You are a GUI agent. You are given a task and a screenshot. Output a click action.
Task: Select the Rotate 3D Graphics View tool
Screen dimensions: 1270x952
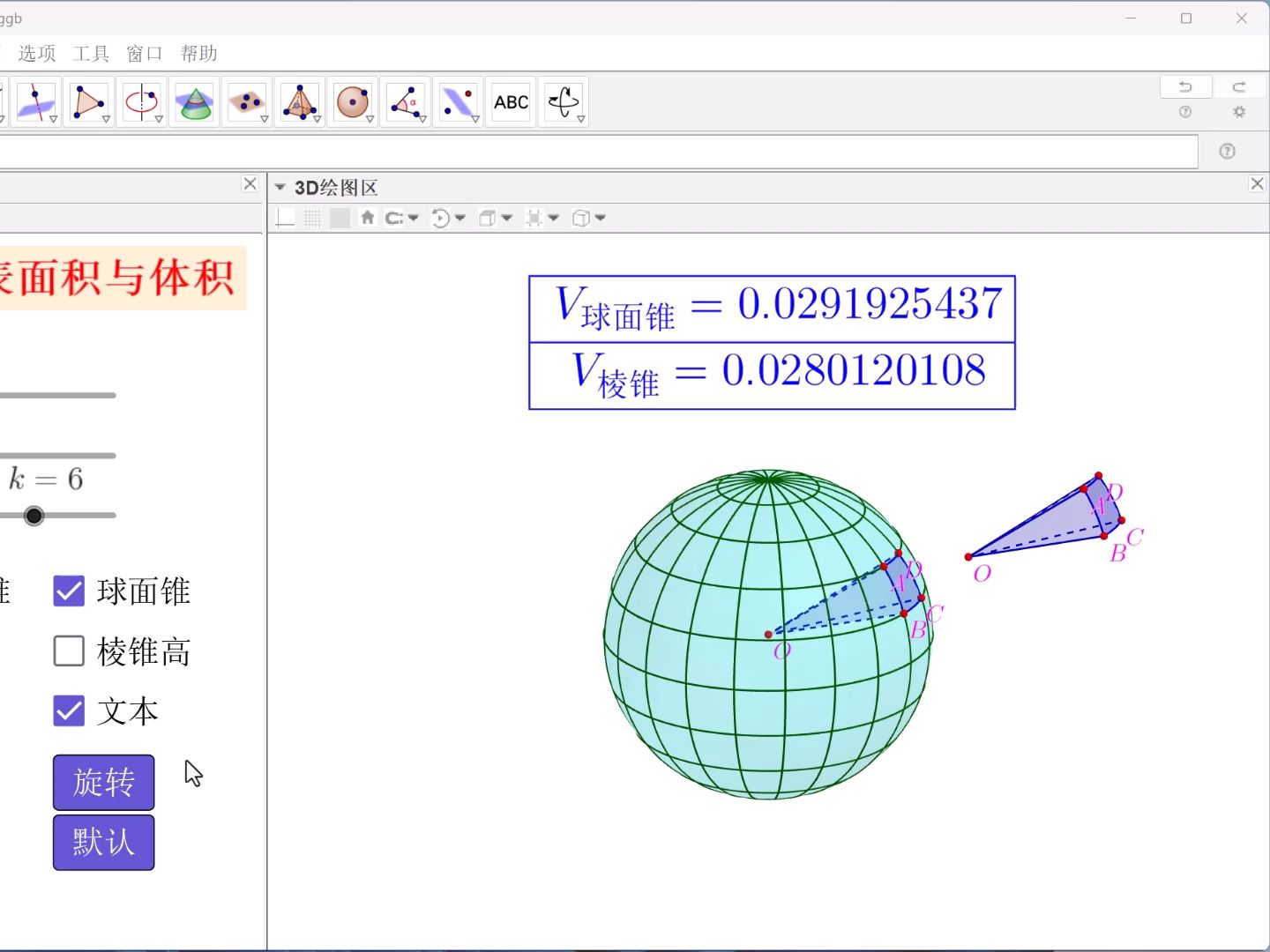pyautogui.click(x=564, y=101)
